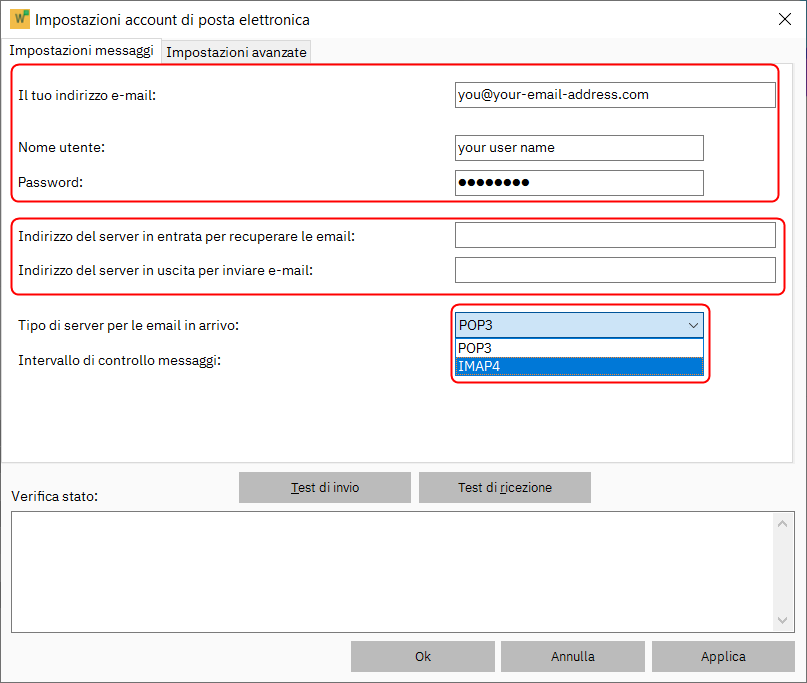Click the e-mail address input field
The height and width of the screenshot is (683, 807).
coord(614,95)
